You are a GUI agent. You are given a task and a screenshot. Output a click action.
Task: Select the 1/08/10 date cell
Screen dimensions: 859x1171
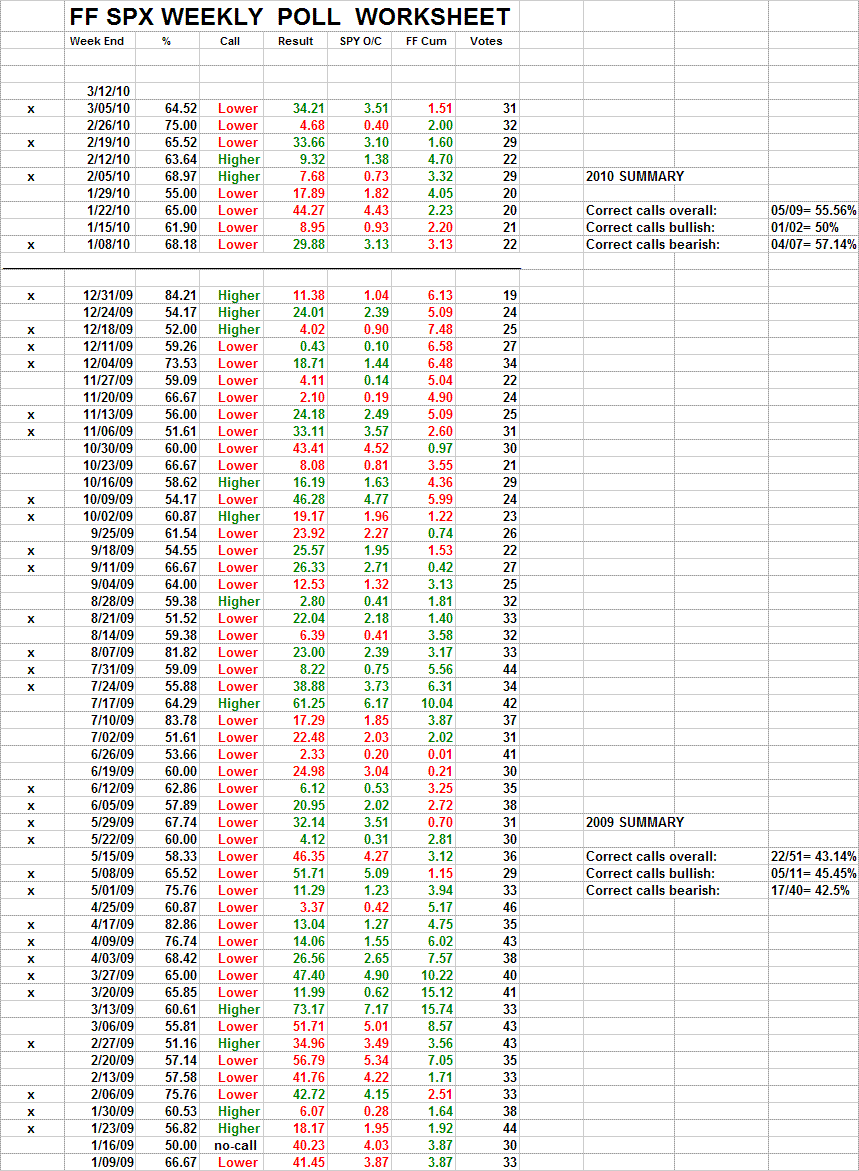(x=109, y=244)
